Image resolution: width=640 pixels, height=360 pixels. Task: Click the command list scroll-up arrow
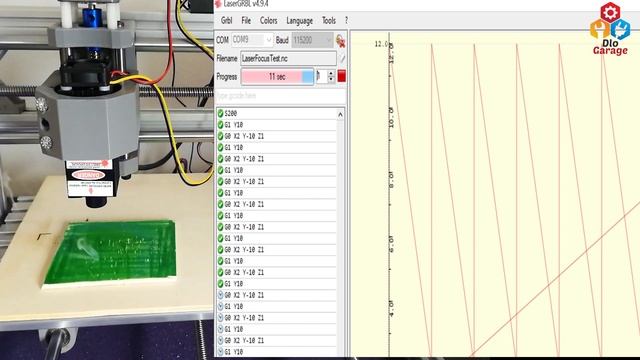[340, 115]
